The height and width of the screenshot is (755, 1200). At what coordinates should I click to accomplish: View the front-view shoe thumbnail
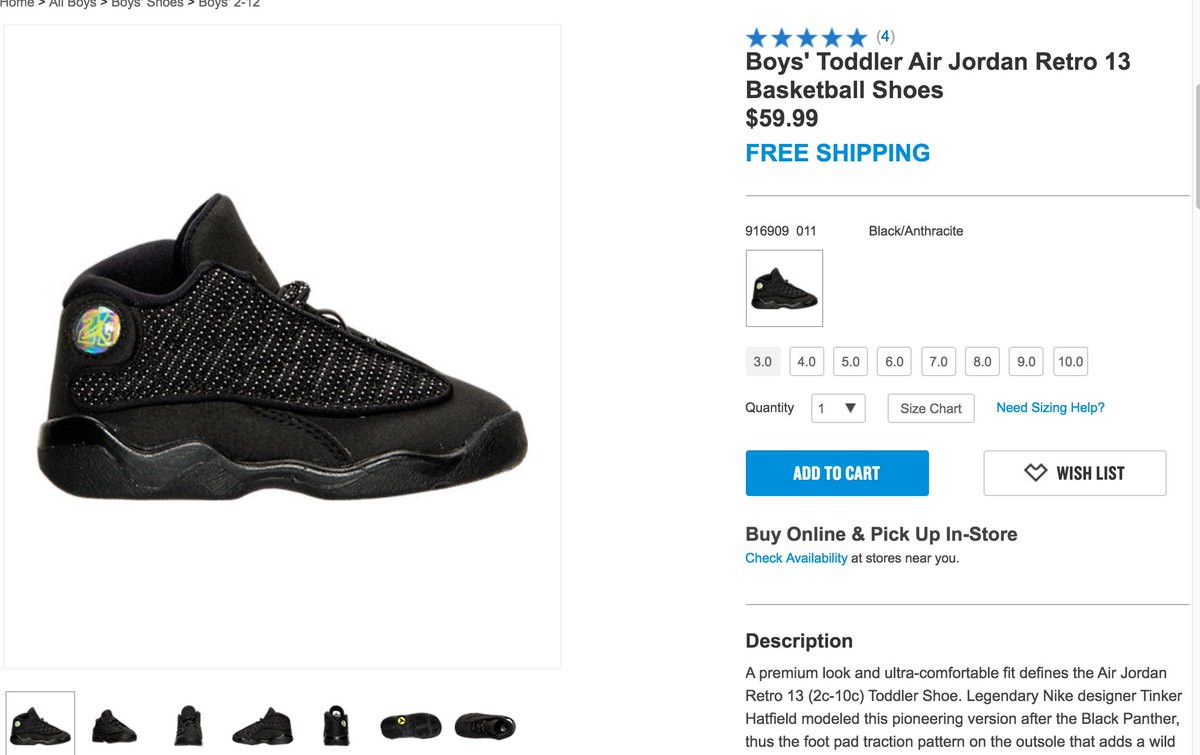pos(188,725)
